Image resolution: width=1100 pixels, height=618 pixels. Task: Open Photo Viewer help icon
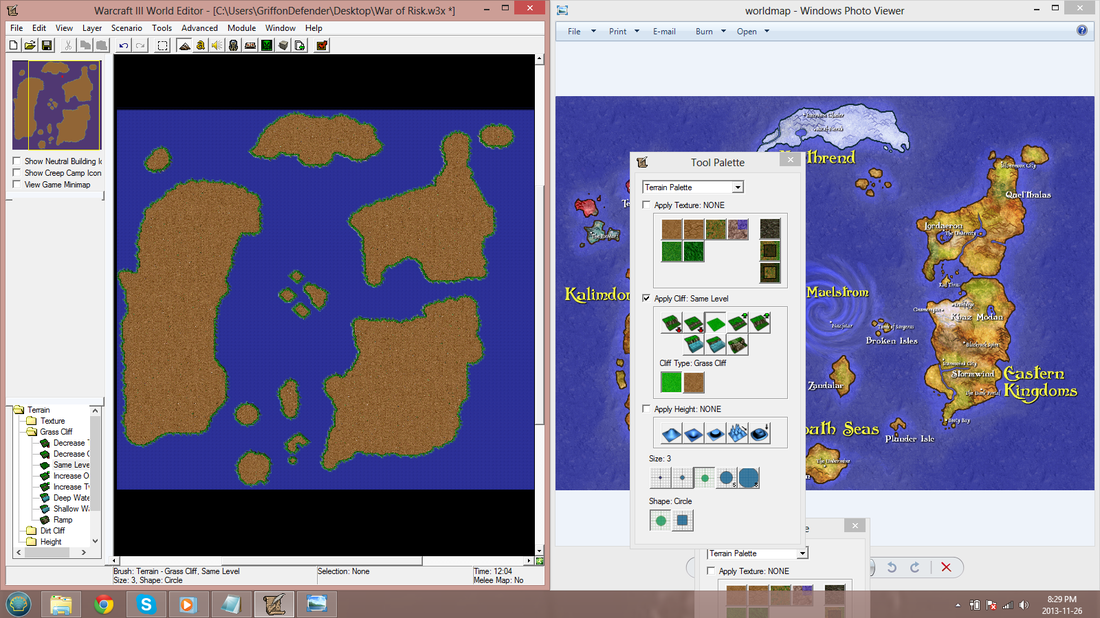1082,30
